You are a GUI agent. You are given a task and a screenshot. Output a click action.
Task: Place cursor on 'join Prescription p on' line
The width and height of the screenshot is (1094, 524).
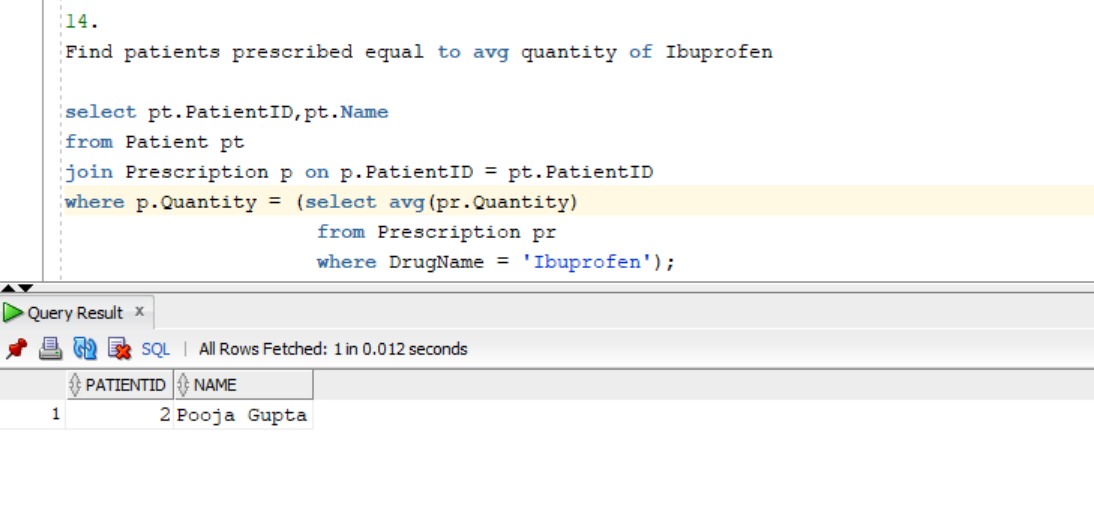(x=359, y=172)
